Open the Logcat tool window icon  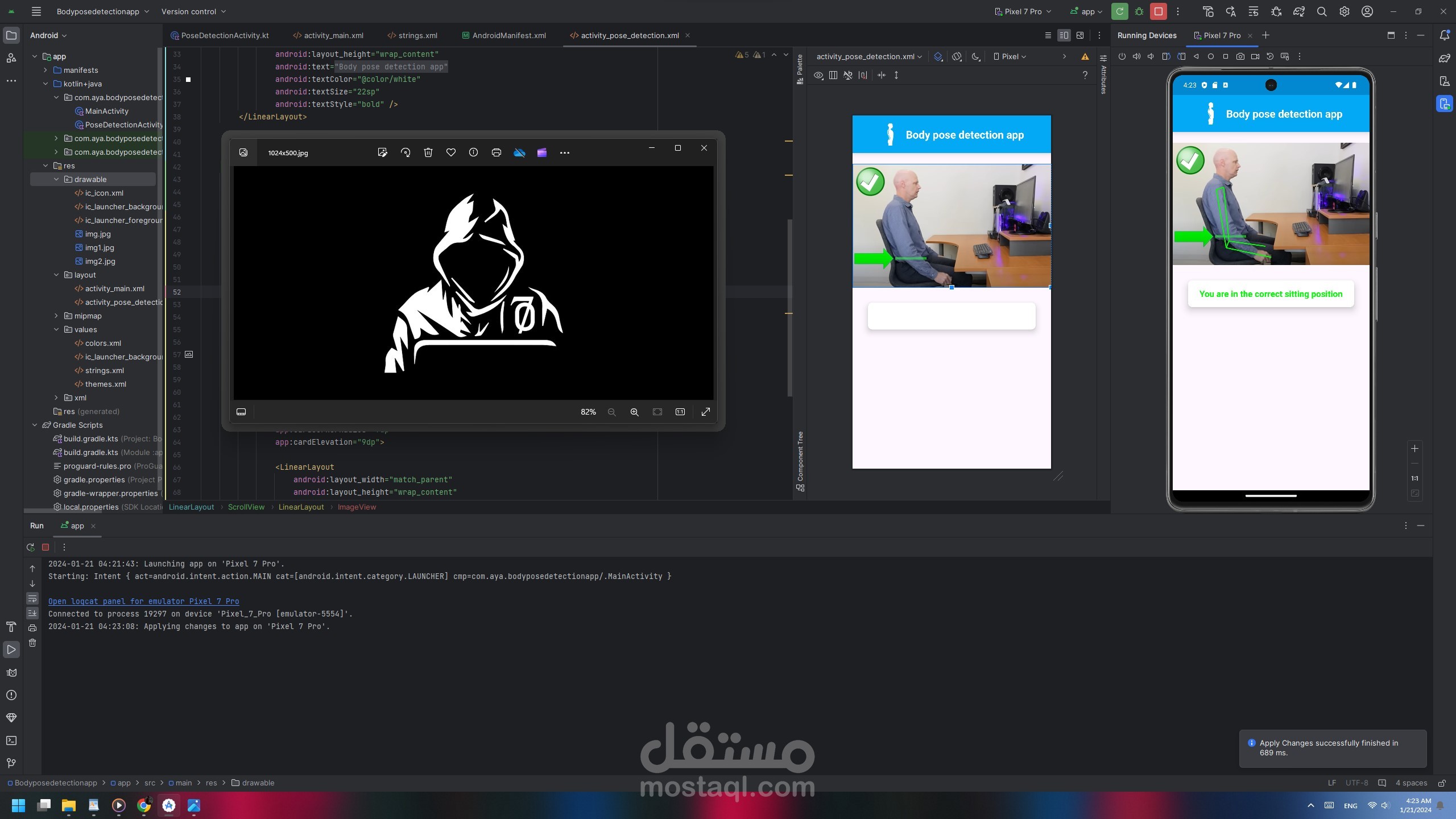click(11, 672)
